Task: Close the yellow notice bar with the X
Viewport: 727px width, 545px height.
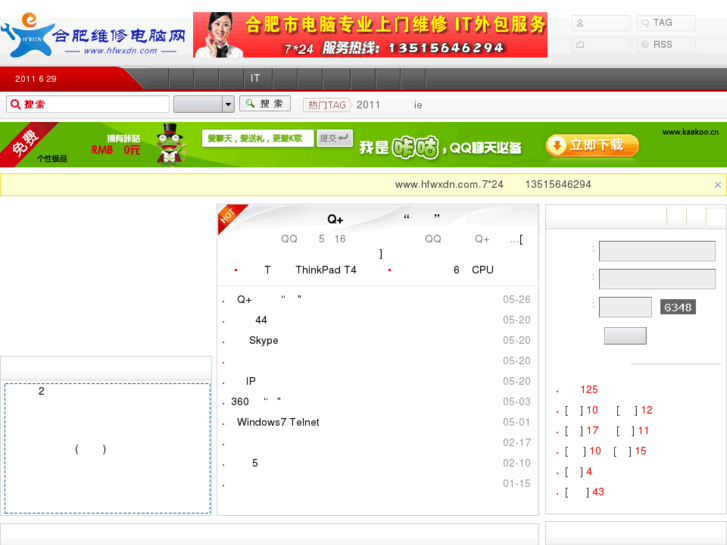Action: [717, 185]
